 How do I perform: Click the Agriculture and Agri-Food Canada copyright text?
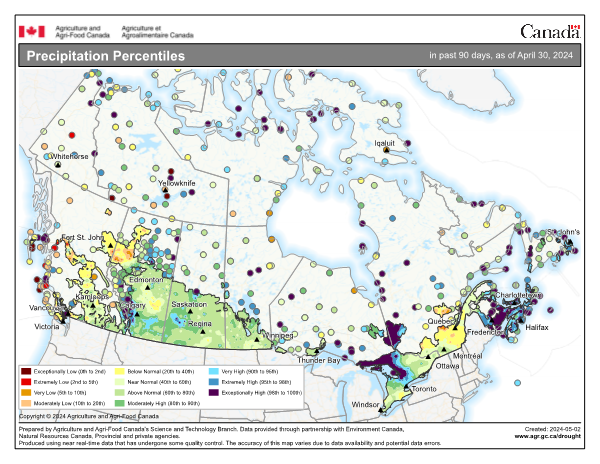[88, 416]
